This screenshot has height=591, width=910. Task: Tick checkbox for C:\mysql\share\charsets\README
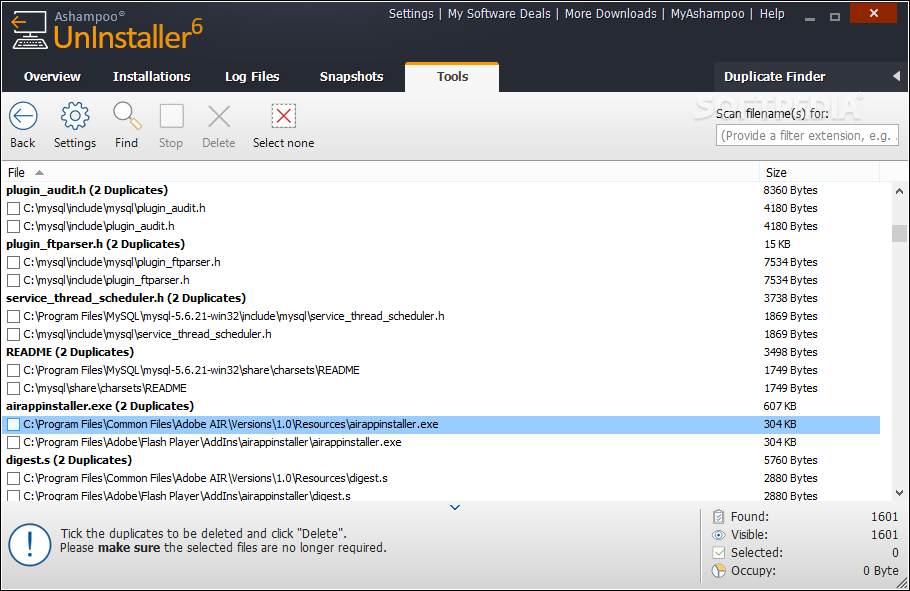coord(13,388)
